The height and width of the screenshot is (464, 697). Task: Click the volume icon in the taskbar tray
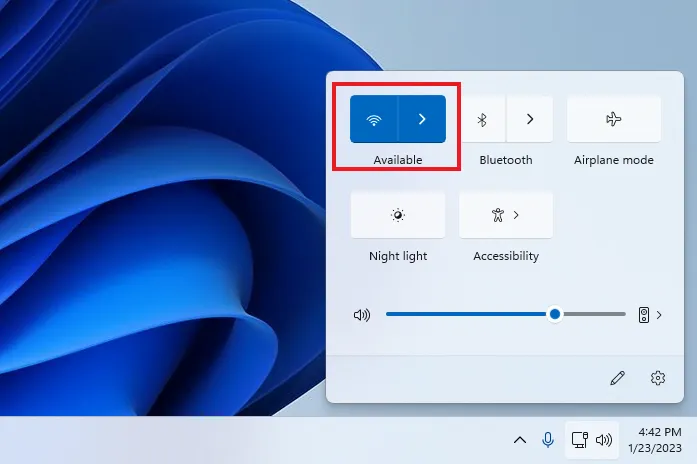click(x=604, y=440)
